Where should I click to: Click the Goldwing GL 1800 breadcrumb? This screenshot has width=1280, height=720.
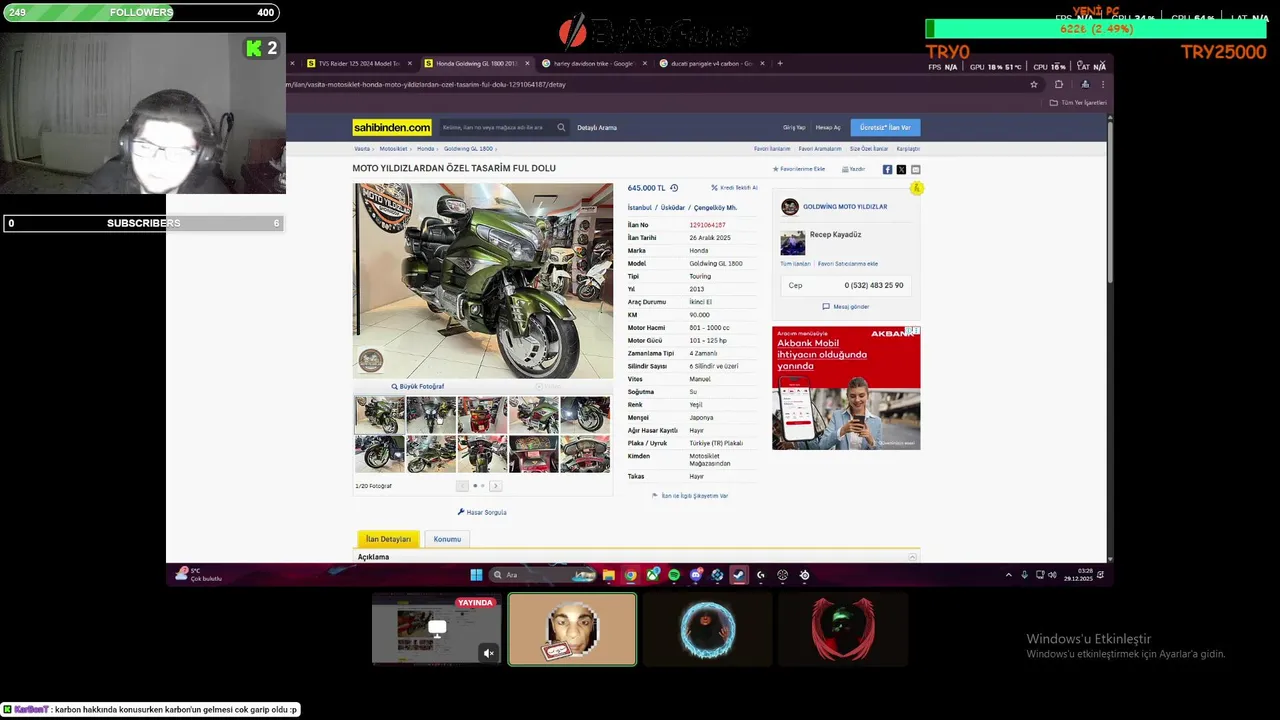click(468, 149)
